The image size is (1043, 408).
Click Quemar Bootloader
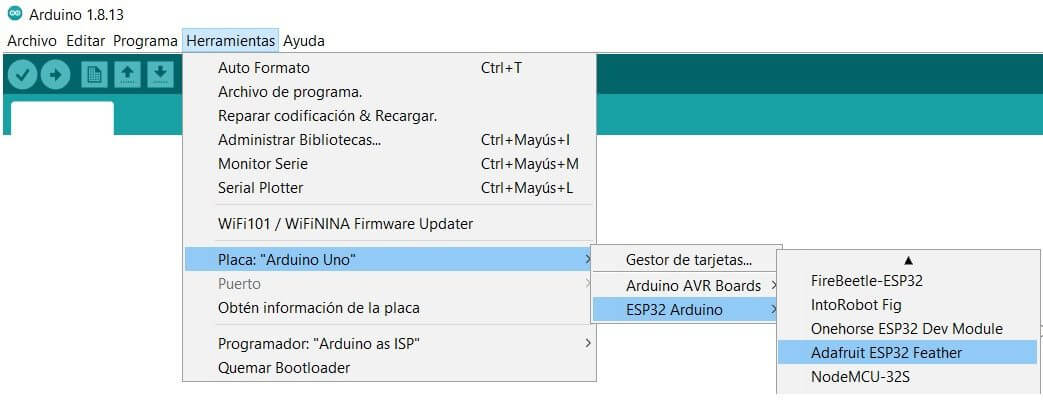(284, 368)
